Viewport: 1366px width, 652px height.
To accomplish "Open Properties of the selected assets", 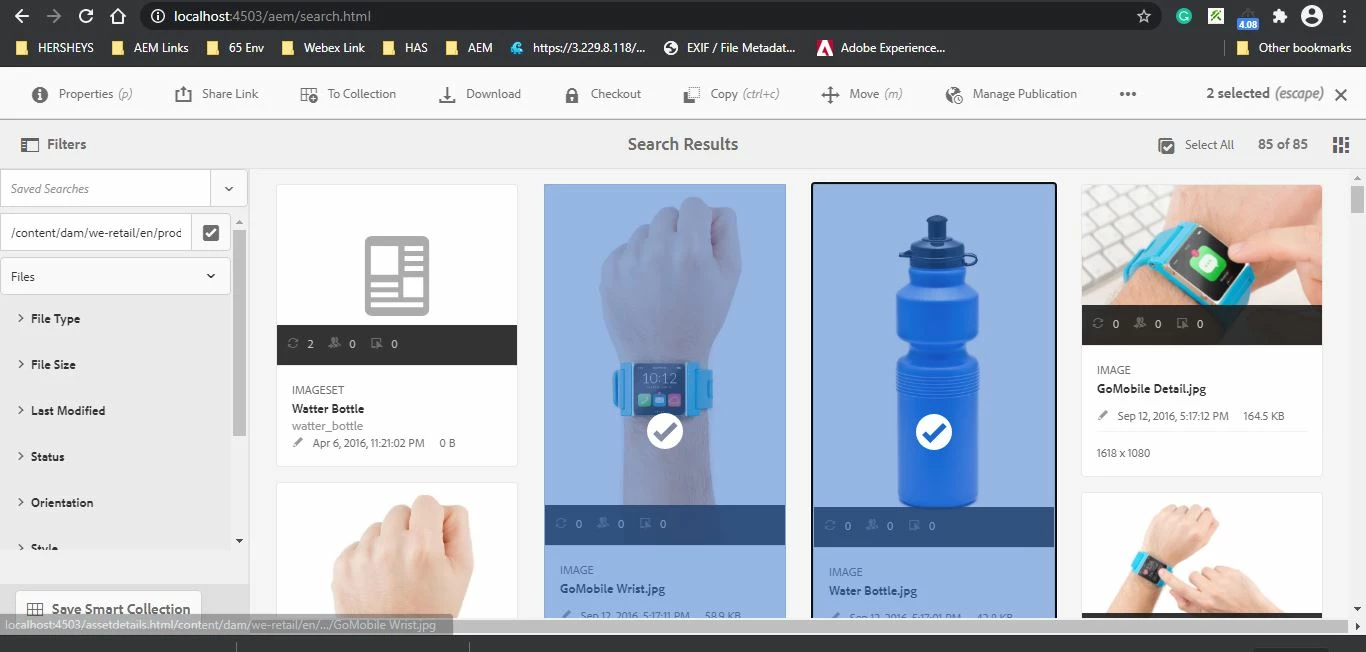I will pos(82,94).
